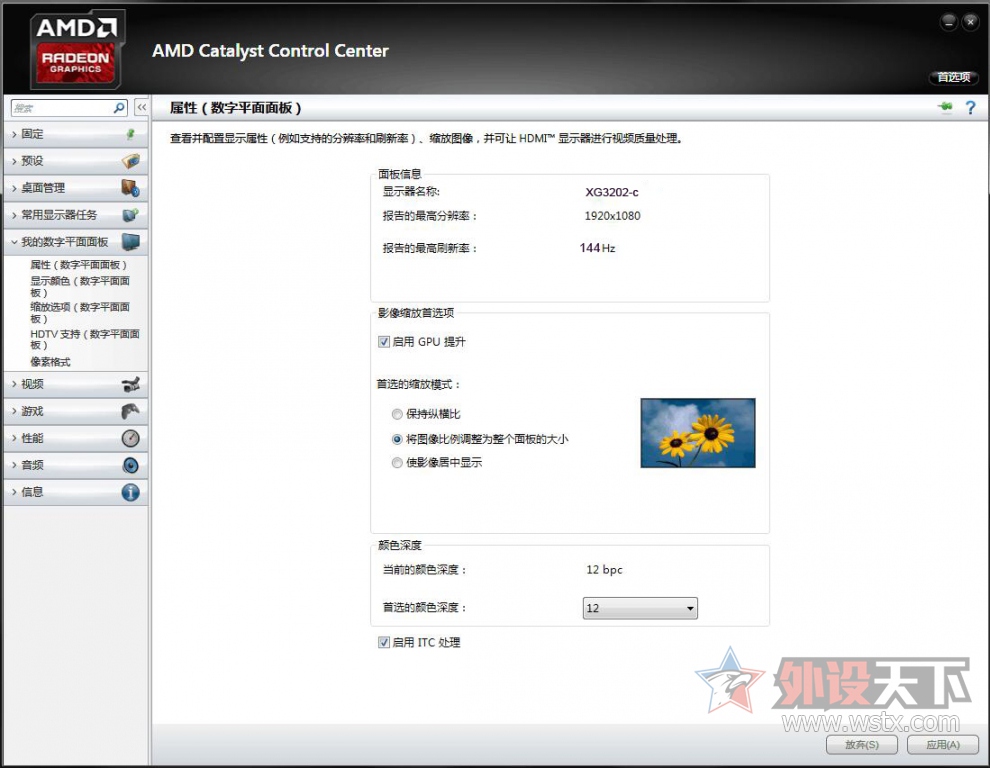990x768 pixels.
Task: Click the monitor name XG3202-c
Action: click(x=612, y=192)
